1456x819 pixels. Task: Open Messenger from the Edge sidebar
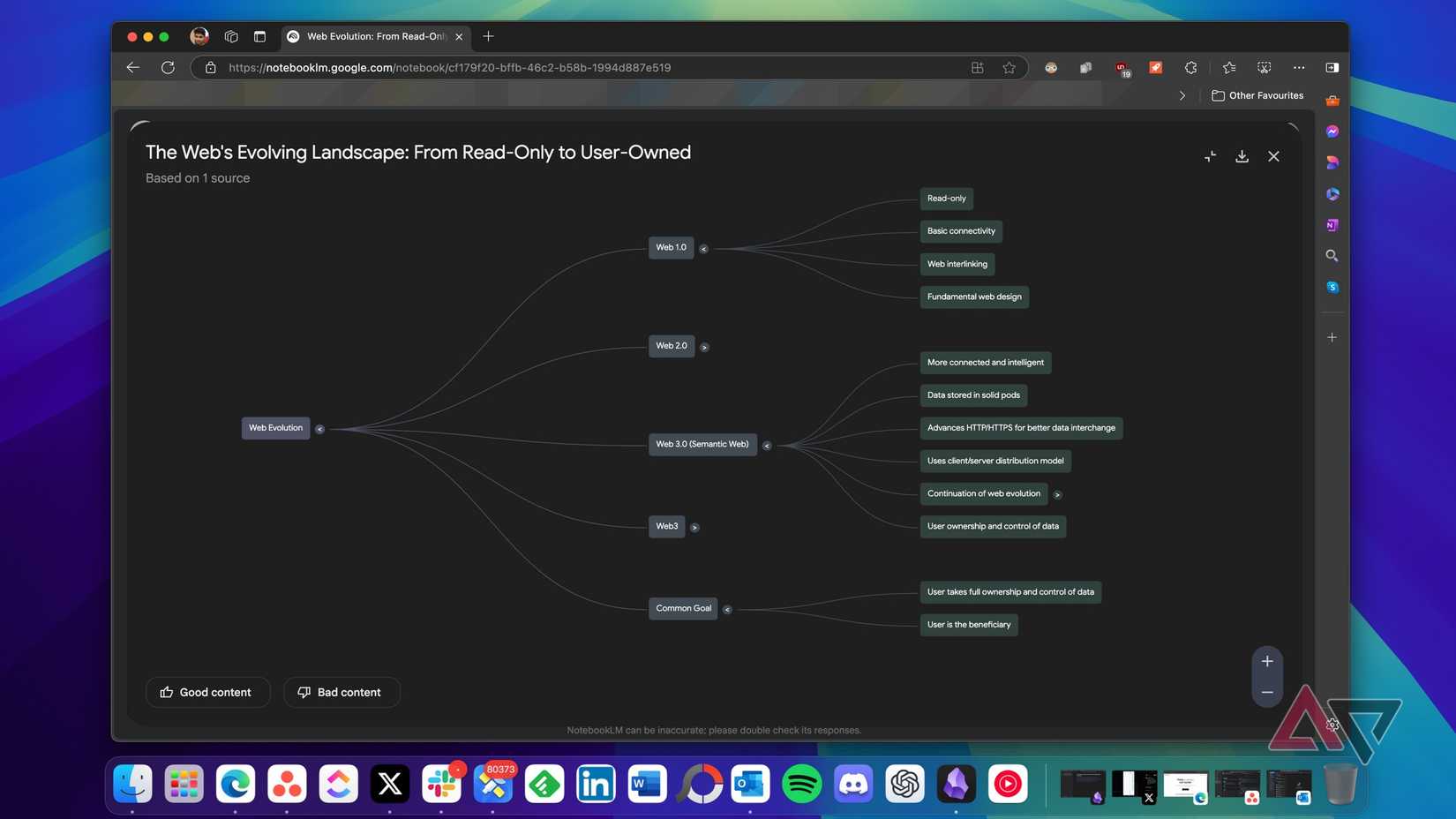(1332, 131)
